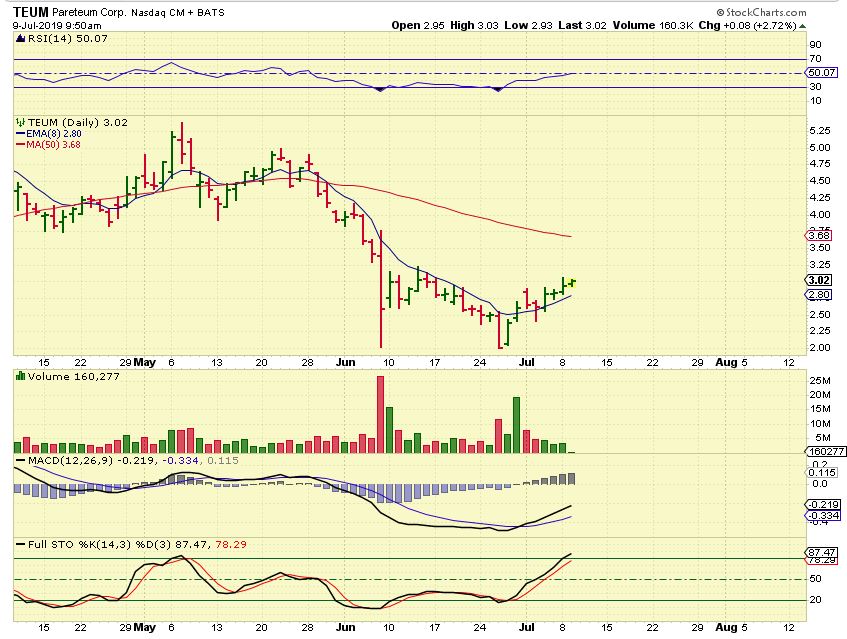
Task: Click the Chg +0.08 (+2.72%) value
Action: pos(748,25)
